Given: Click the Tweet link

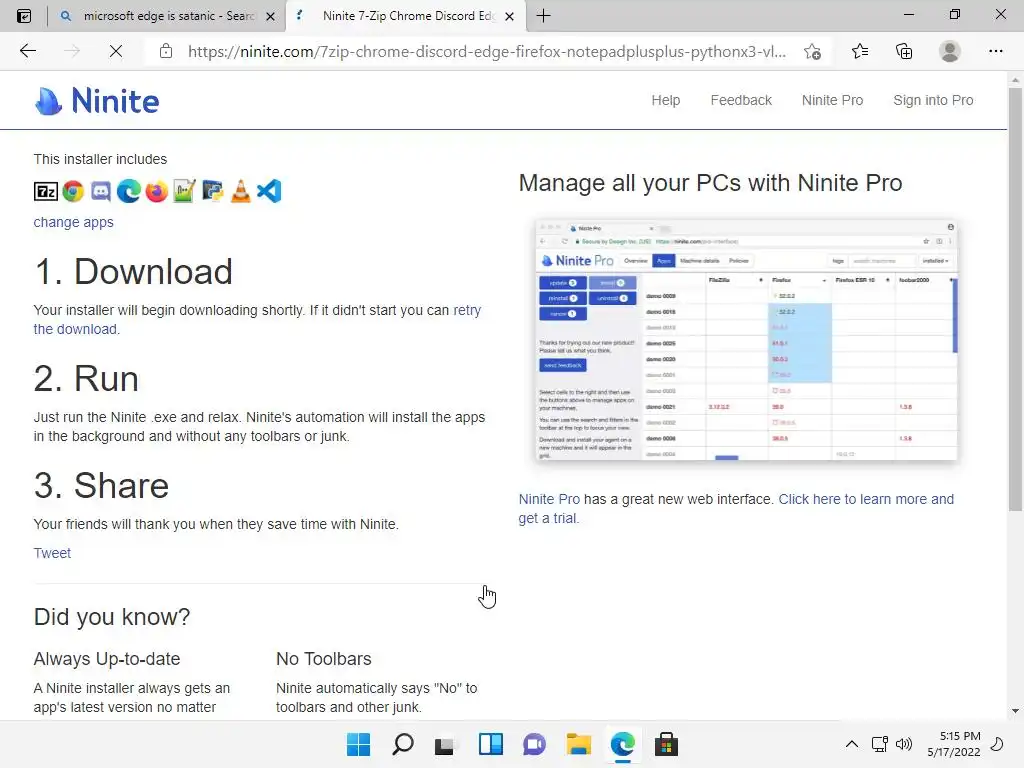Looking at the screenshot, I should tap(52, 553).
